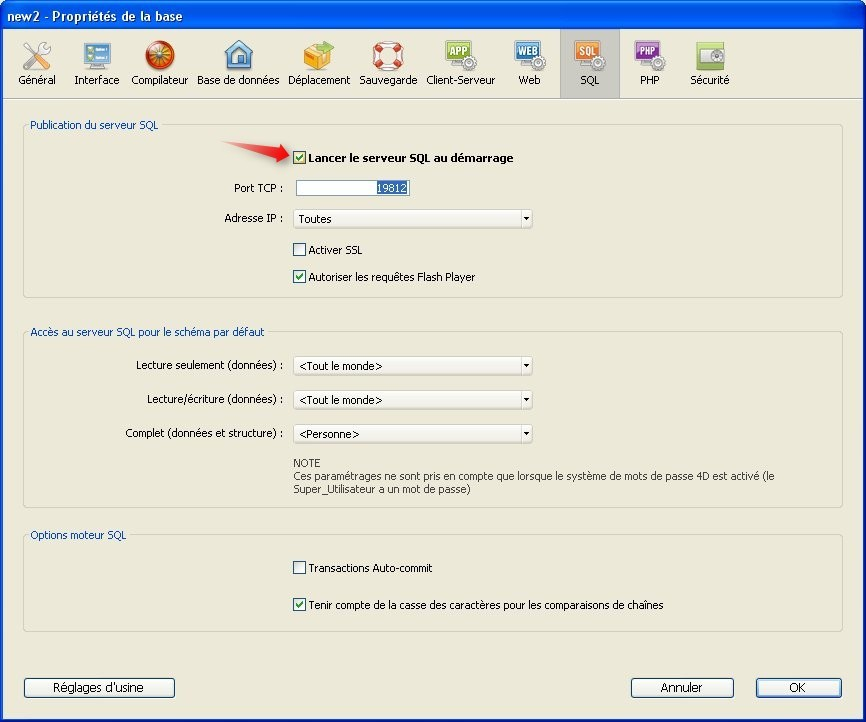
Task: Enable the Activer SSL checkbox
Action: (x=300, y=250)
